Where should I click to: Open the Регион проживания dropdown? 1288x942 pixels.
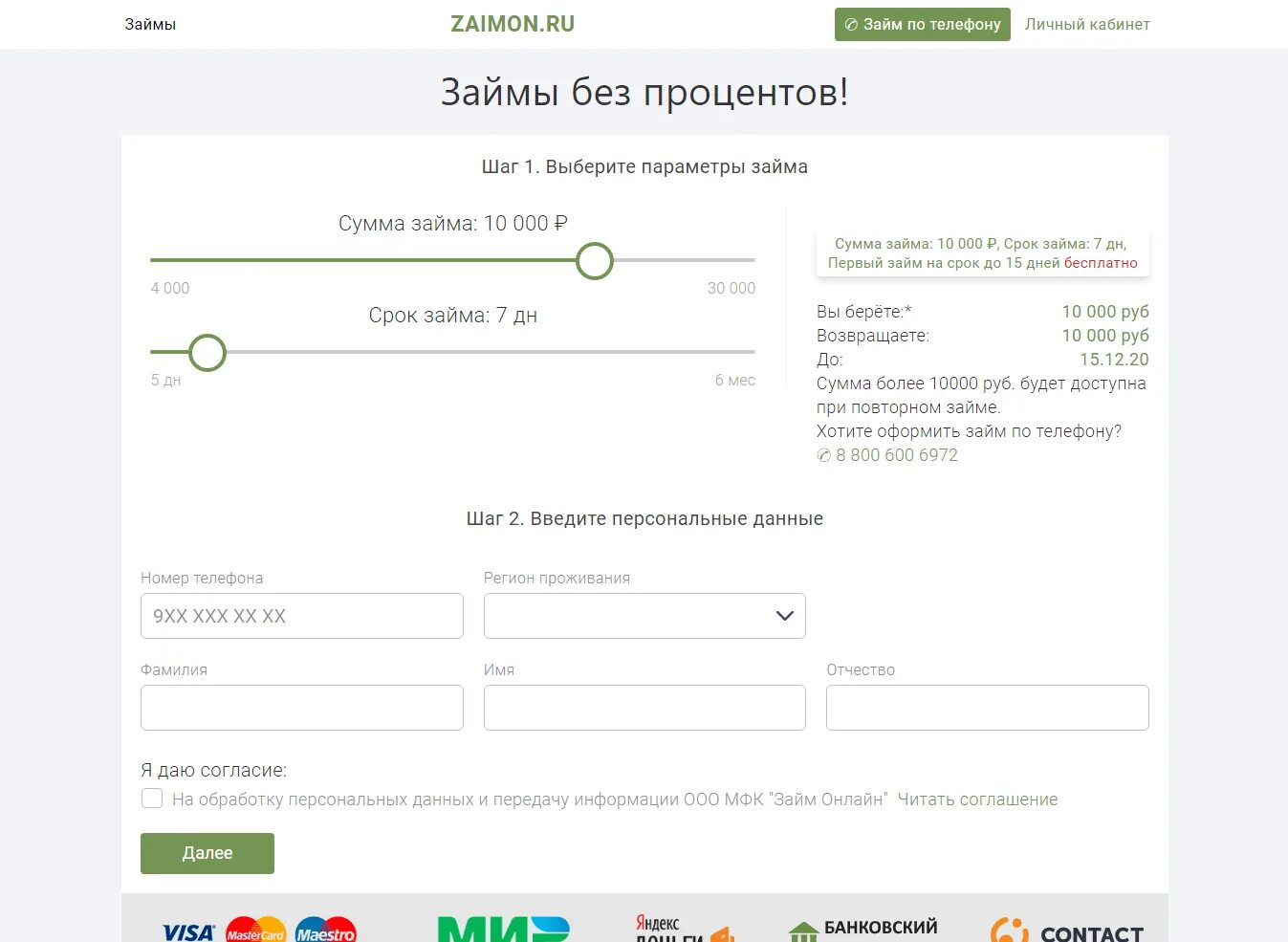(x=644, y=616)
